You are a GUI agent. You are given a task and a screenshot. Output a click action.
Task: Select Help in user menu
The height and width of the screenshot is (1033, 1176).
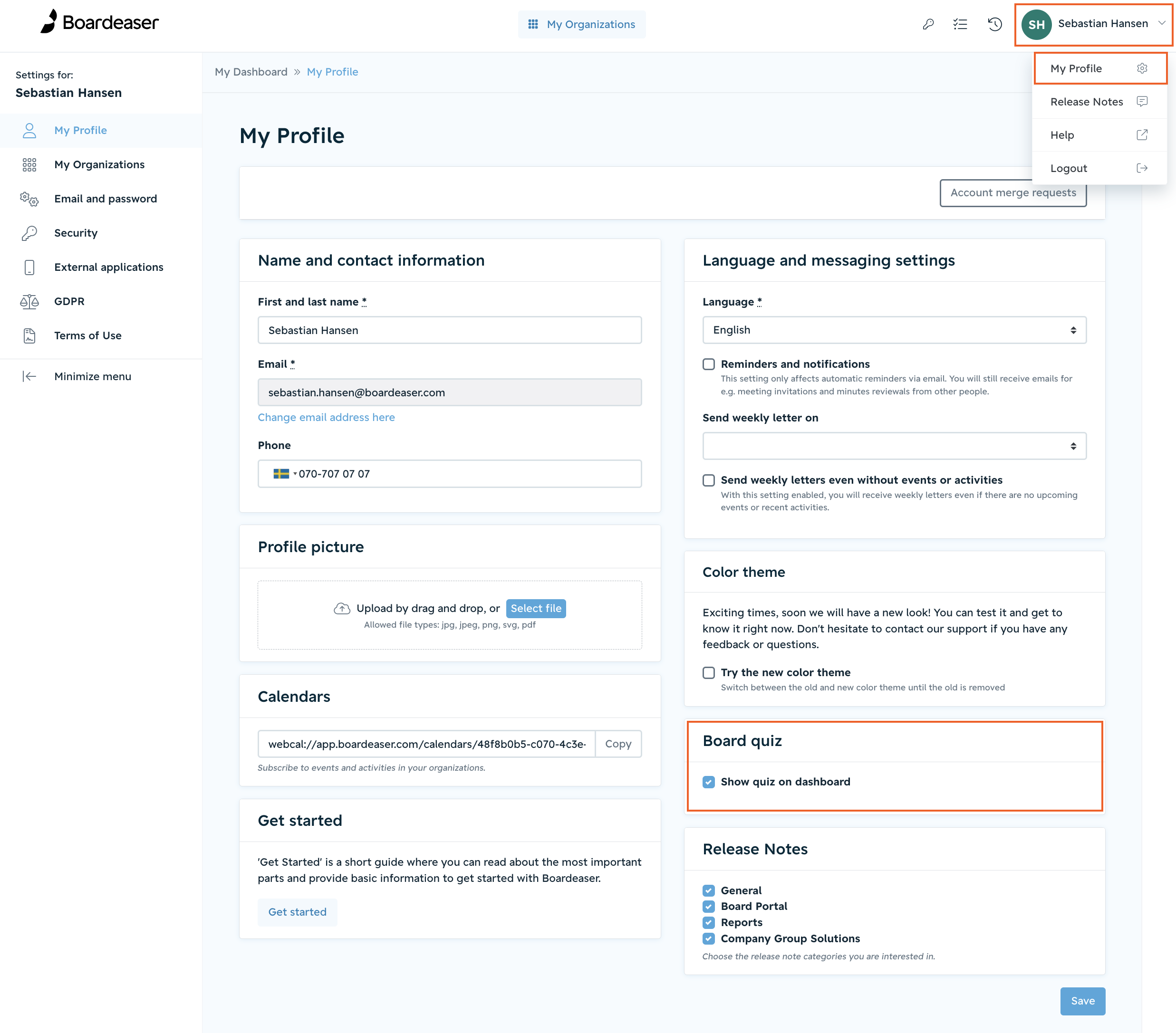click(x=1099, y=135)
